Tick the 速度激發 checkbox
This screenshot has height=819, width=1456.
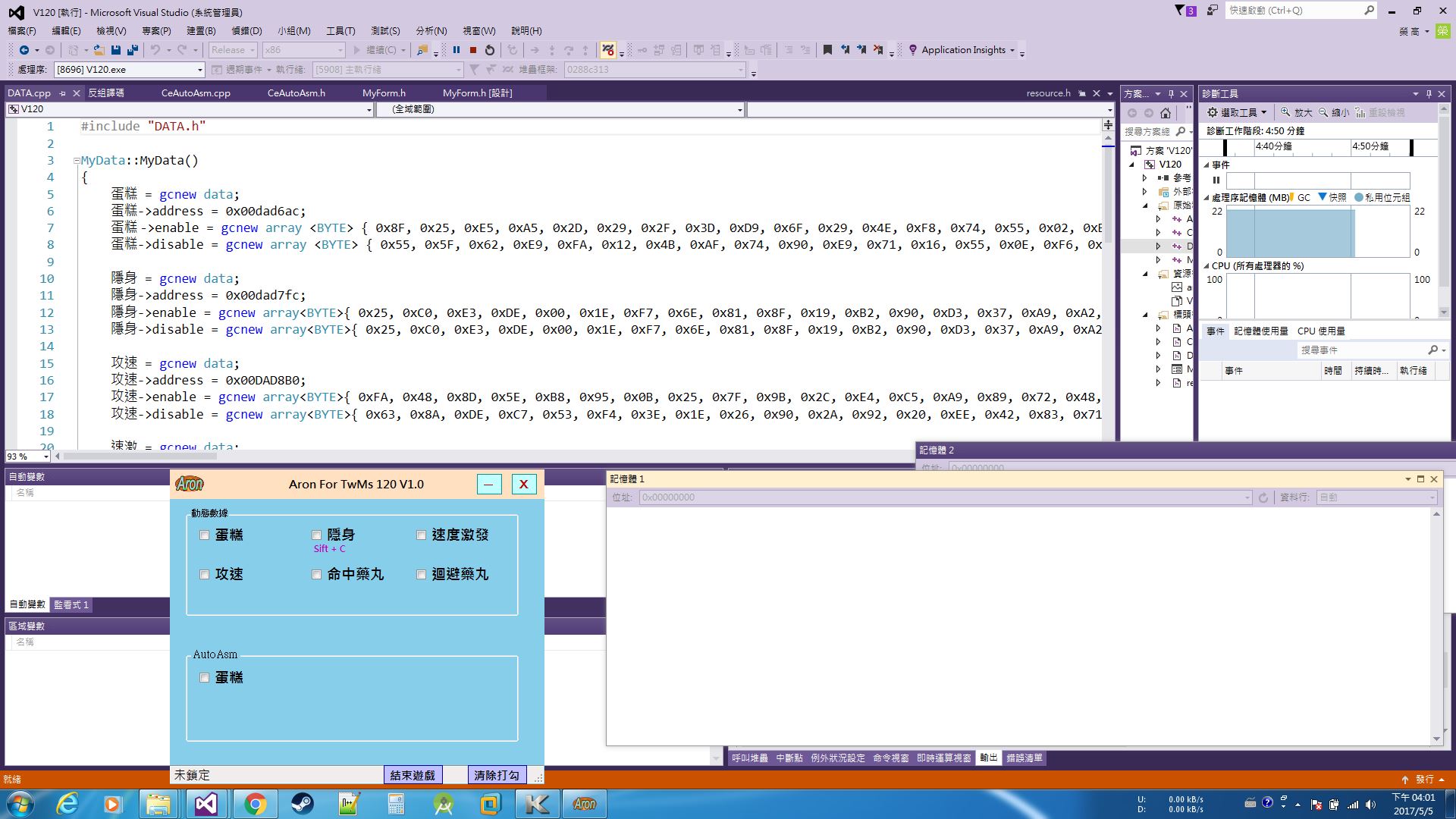(421, 535)
